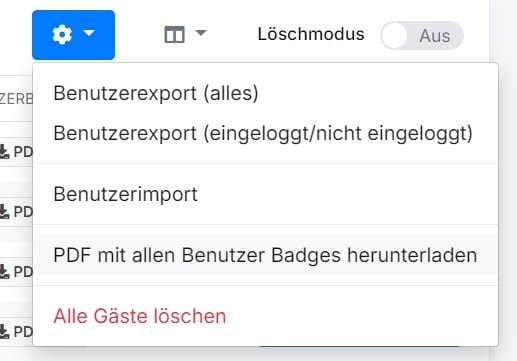Expand the column layout dropdown arrow
Viewport: 517px width, 361px height.
(x=201, y=33)
